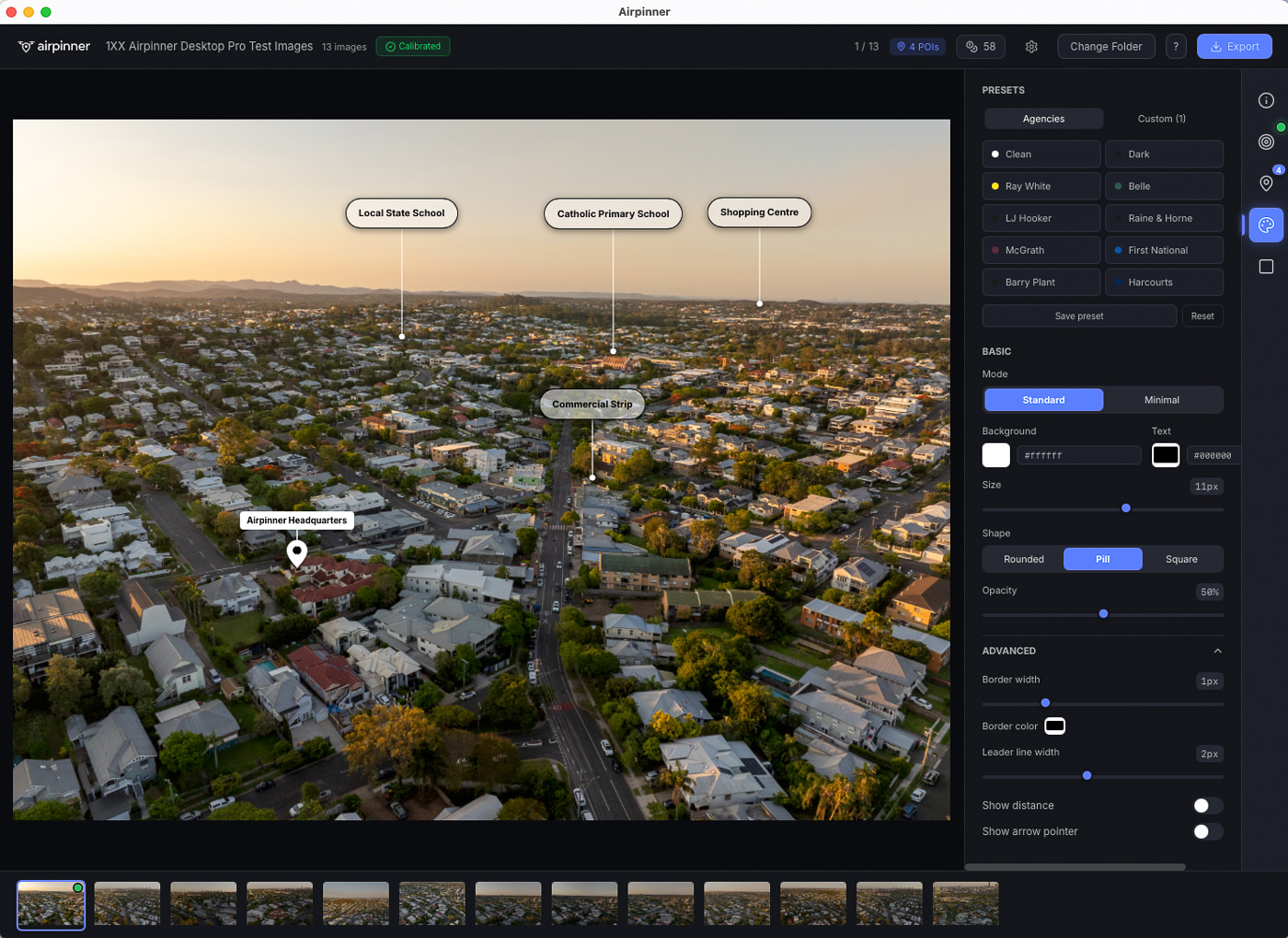Open the Info panel in the right sidebar

click(x=1266, y=101)
